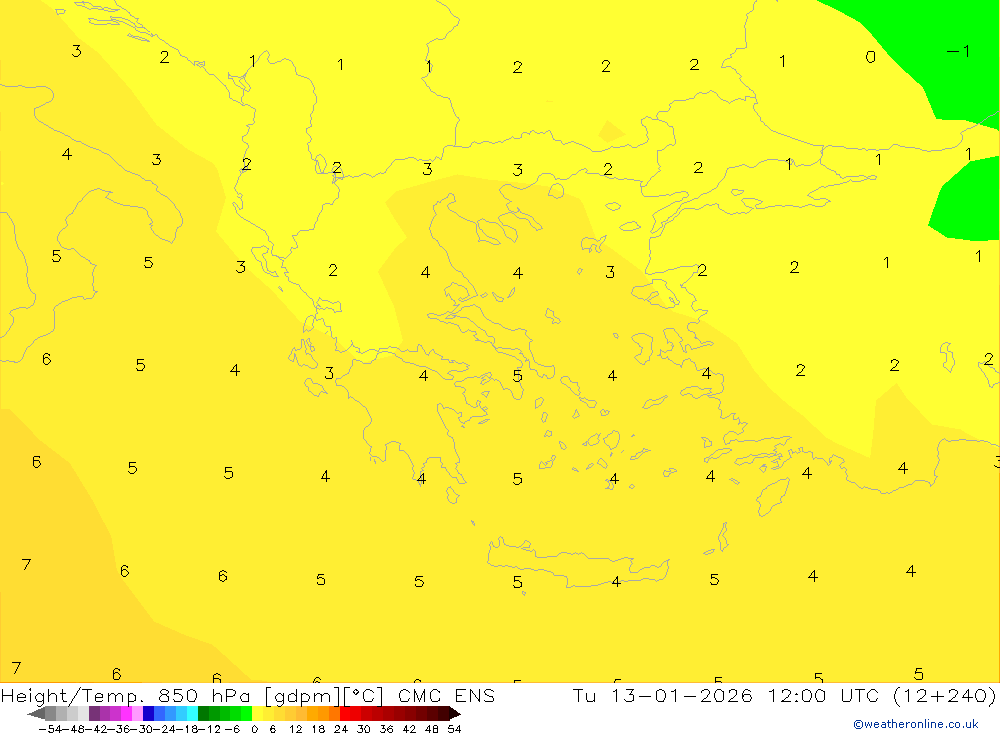
Task: Click the dark purple legend swatch
Action: click(94, 714)
